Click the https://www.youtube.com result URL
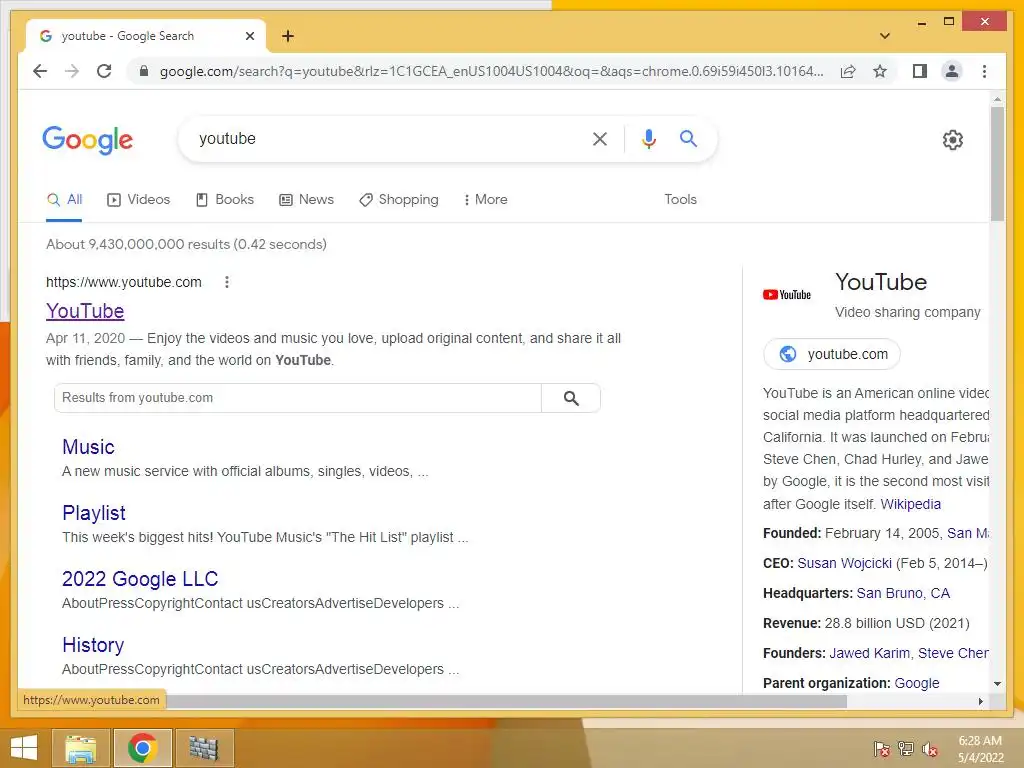The height and width of the screenshot is (768, 1024). click(123, 282)
